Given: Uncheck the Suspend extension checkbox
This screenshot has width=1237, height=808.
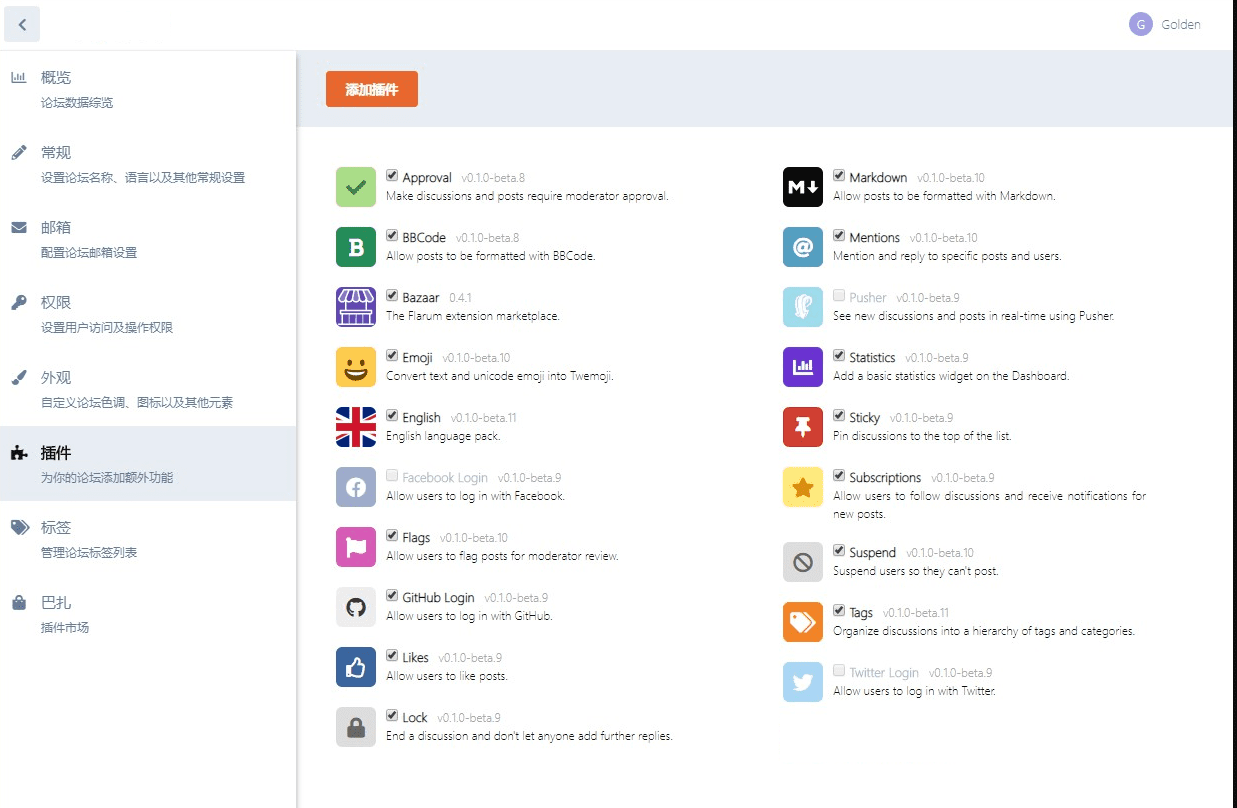Looking at the screenshot, I should coord(840,551).
